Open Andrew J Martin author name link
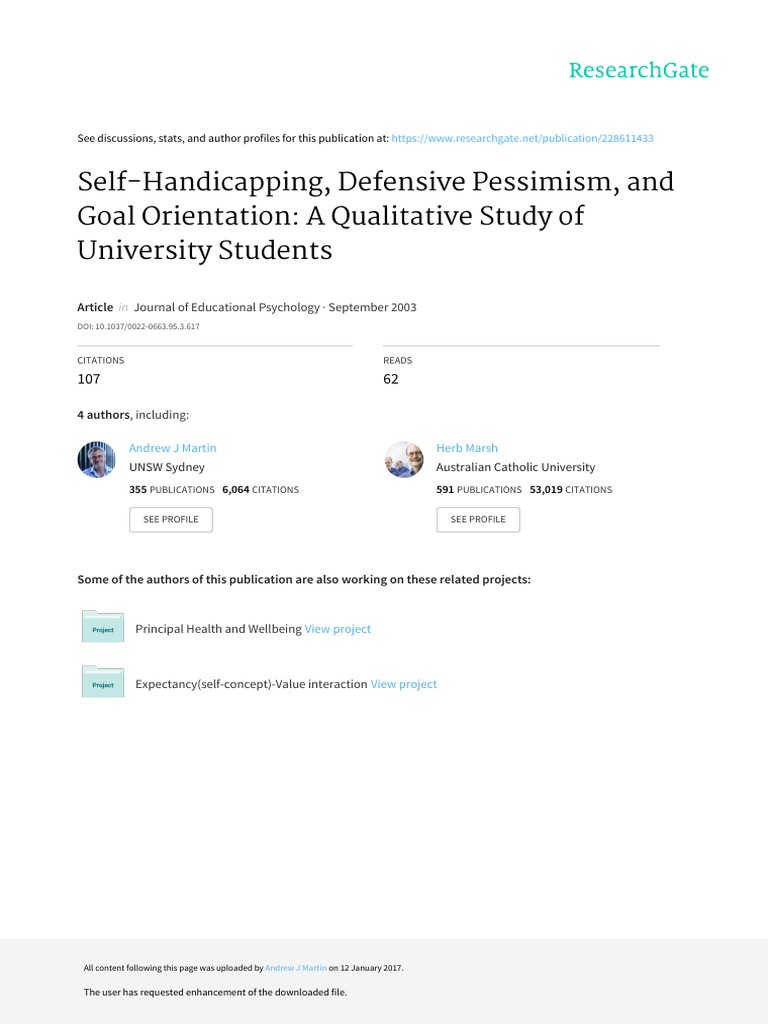 (x=172, y=448)
